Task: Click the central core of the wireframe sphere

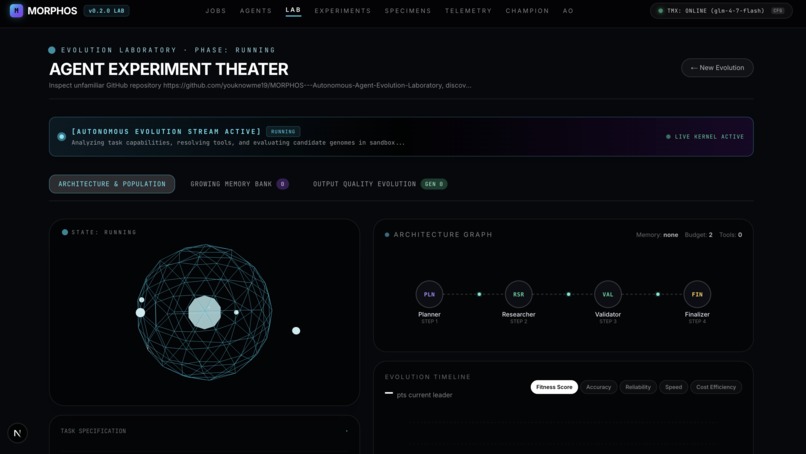Action: [205, 312]
